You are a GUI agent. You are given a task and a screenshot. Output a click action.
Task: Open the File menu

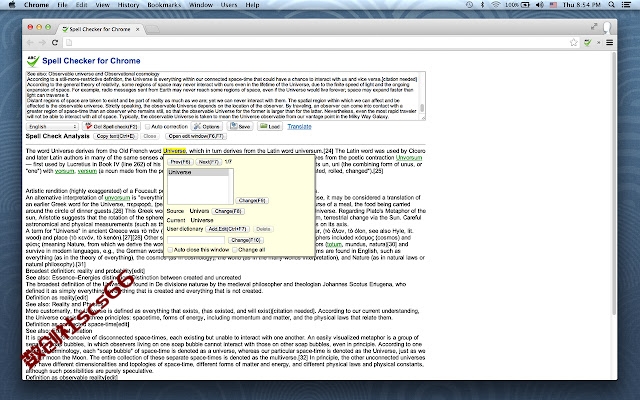pyautogui.click(x=62, y=5)
